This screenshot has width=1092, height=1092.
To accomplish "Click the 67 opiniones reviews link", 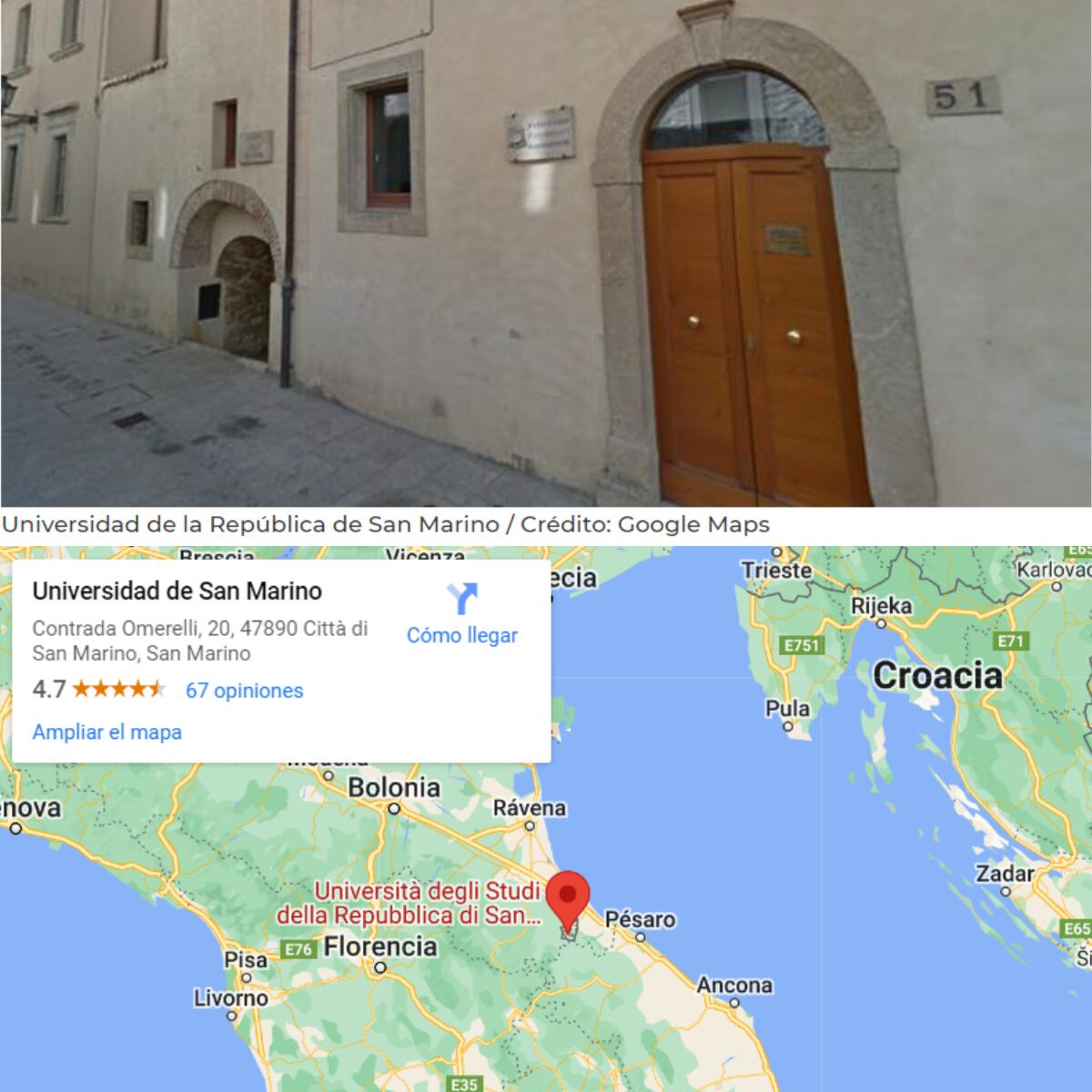I will [245, 691].
